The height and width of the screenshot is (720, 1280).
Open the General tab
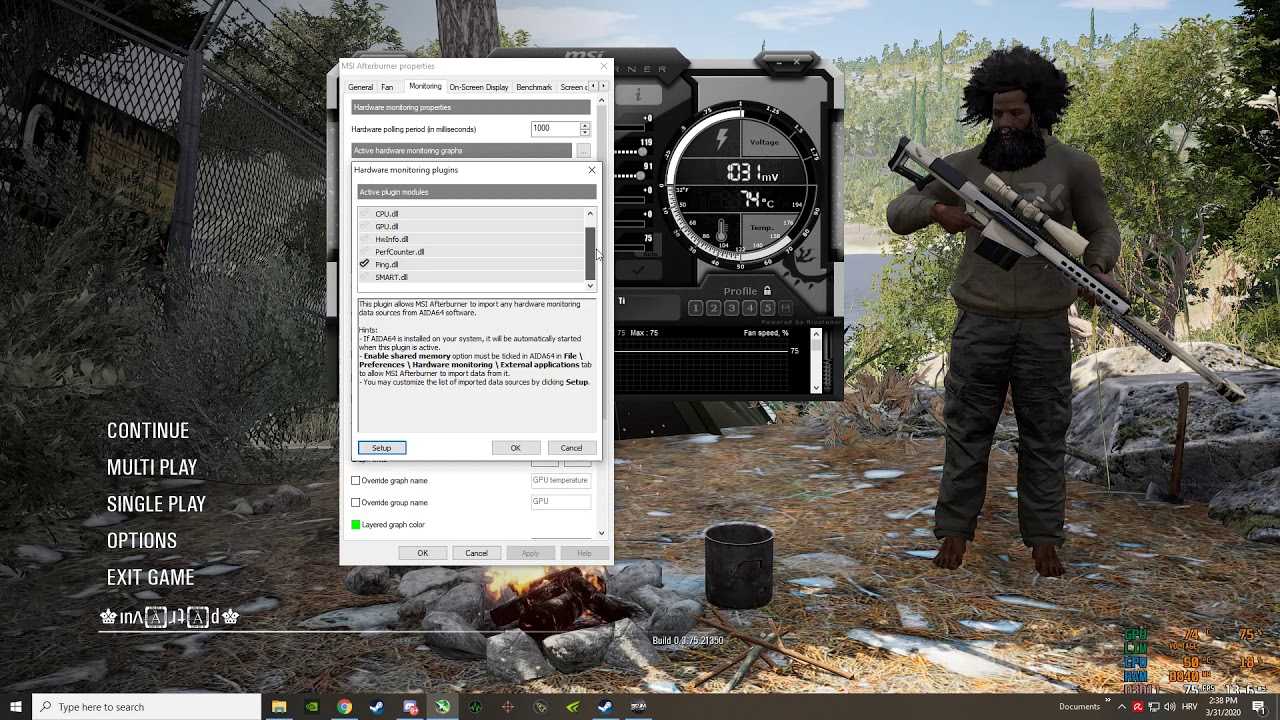click(x=360, y=87)
